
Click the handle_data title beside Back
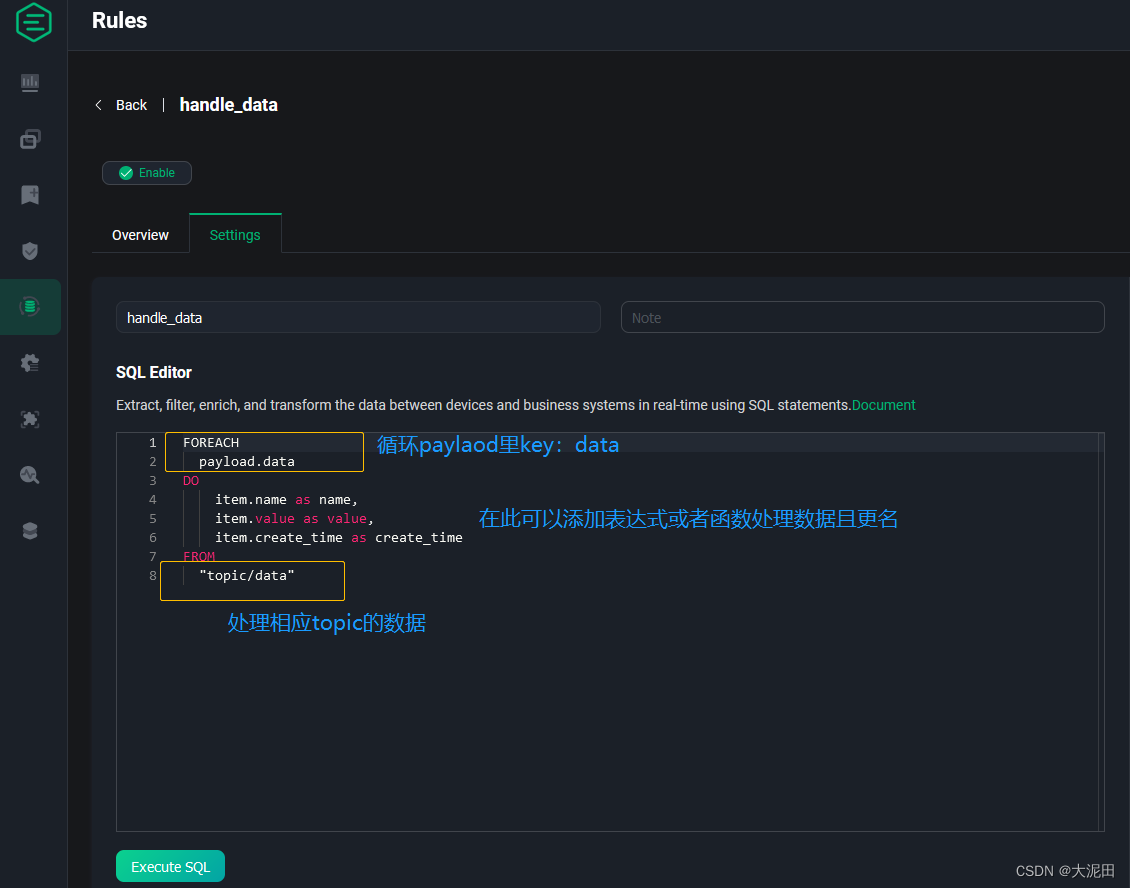point(228,105)
